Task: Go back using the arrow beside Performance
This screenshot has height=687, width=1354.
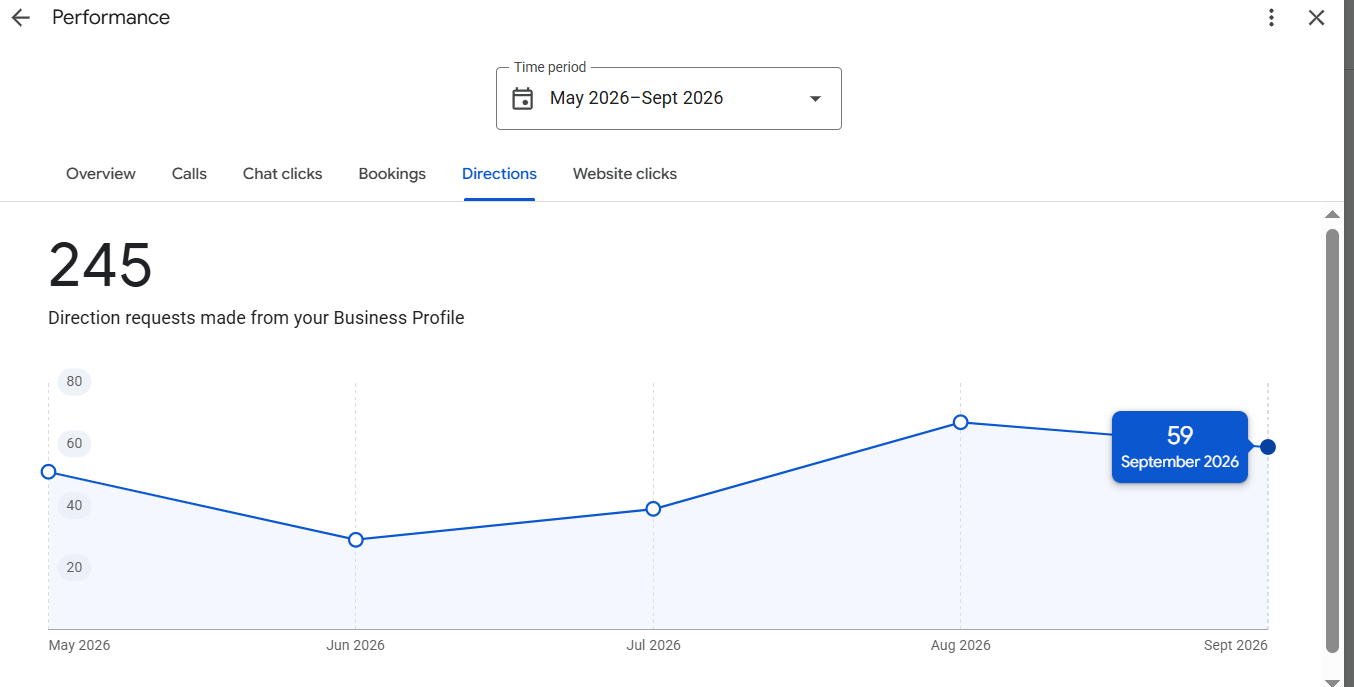Action: point(21,18)
